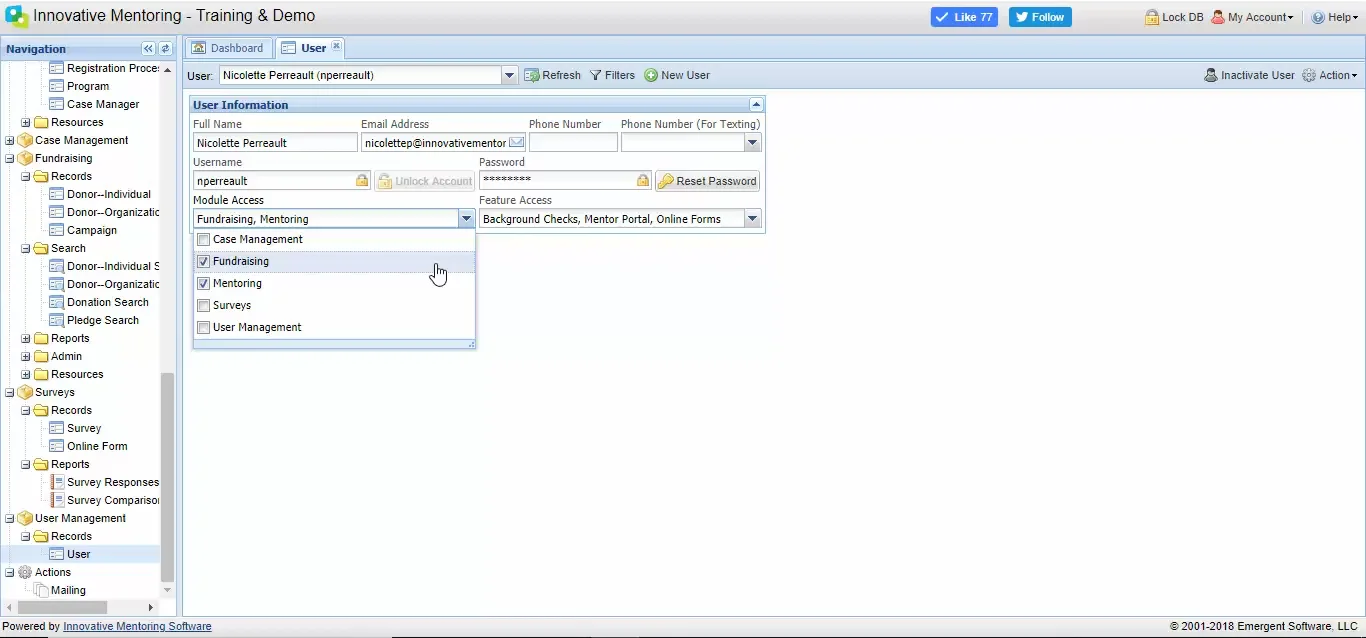Viewport: 1366px width, 638px height.
Task: Click the lock icon in the Password field
Action: click(x=643, y=181)
